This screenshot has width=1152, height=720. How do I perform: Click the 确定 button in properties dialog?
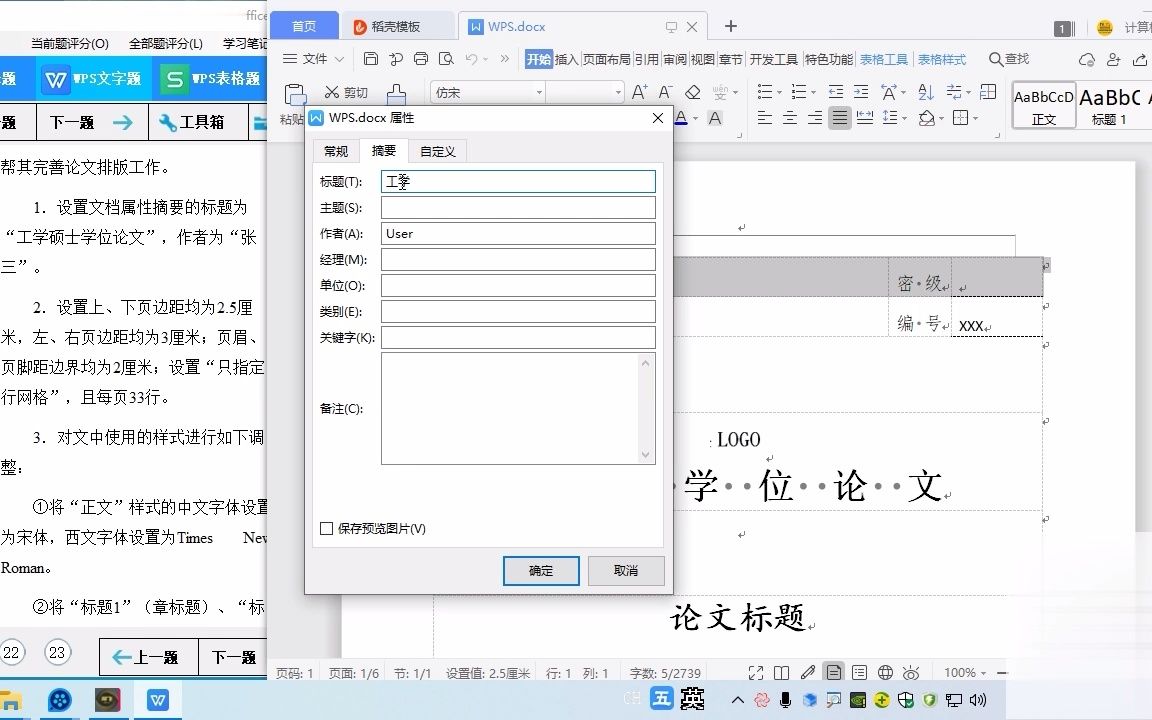pyautogui.click(x=541, y=571)
